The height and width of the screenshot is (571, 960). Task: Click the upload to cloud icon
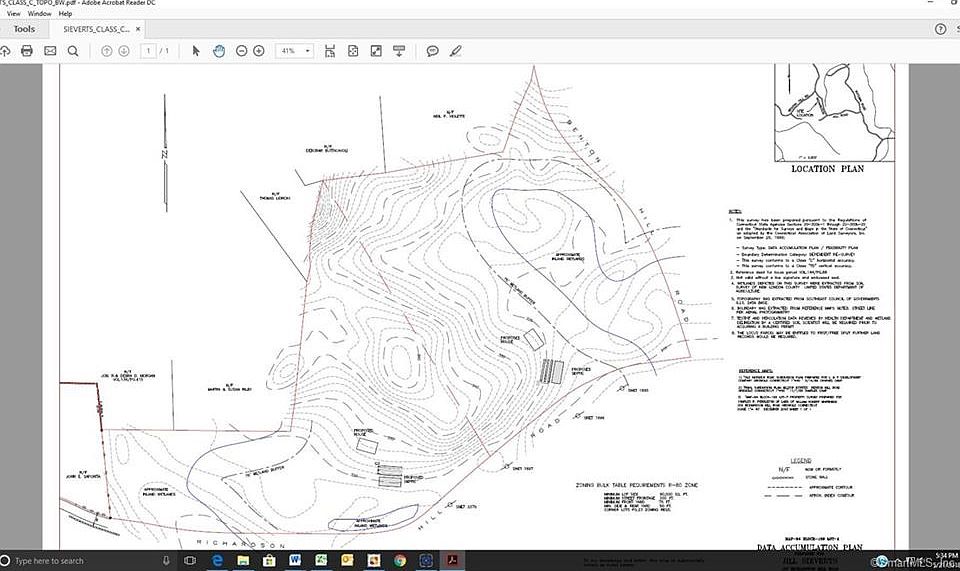(x=4, y=51)
